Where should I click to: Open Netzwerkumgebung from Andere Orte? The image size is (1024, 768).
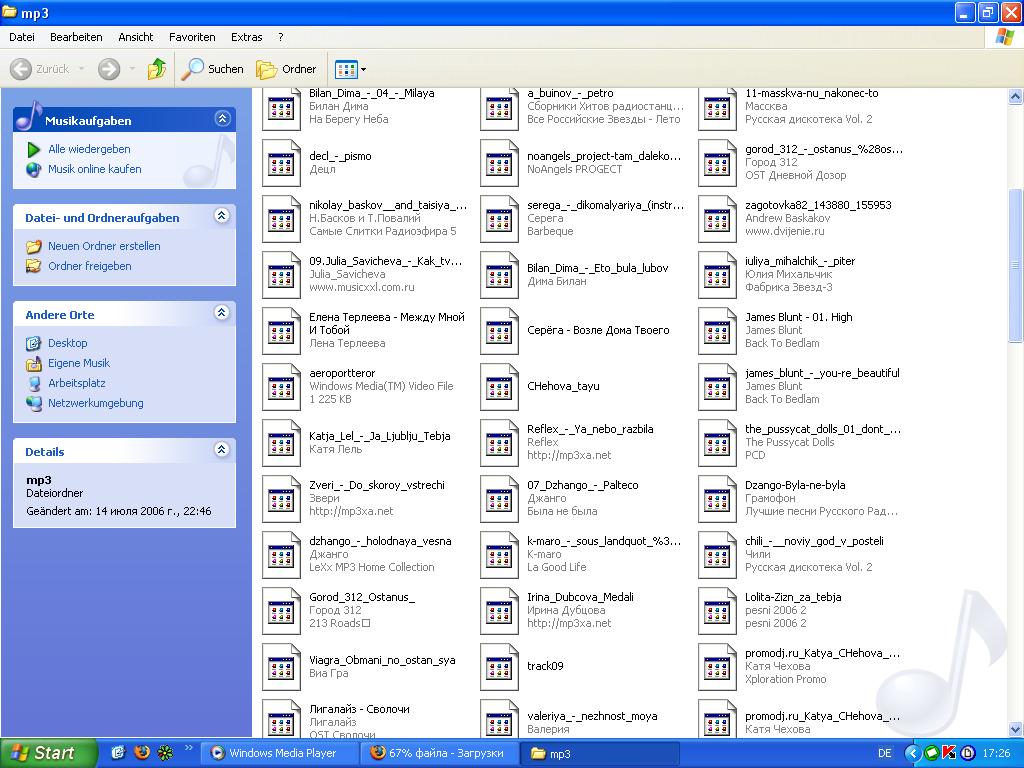pyautogui.click(x=95, y=404)
